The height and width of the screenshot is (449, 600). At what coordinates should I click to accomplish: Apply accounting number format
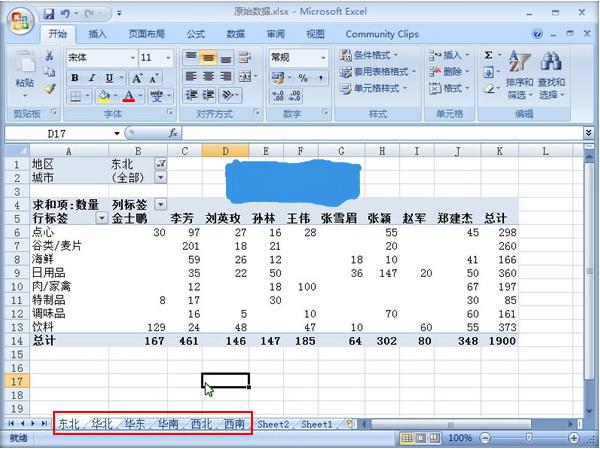[x=278, y=78]
